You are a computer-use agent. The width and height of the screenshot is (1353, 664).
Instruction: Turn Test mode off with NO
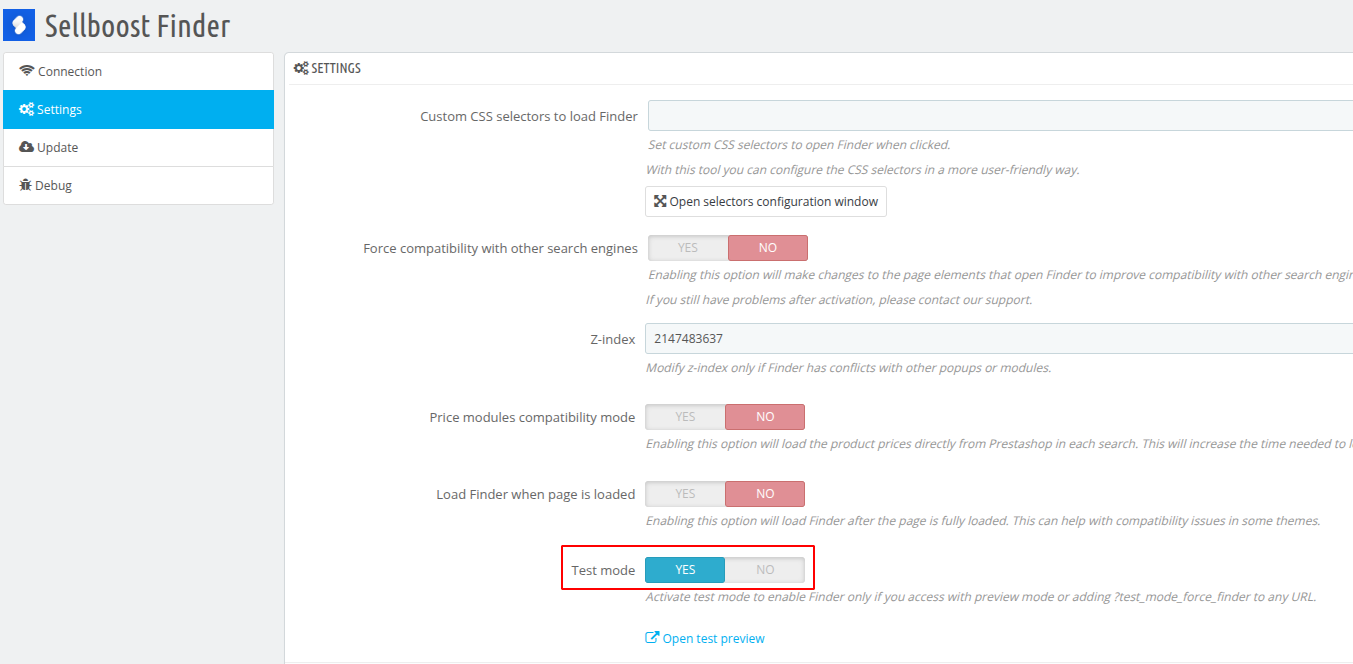[x=765, y=570]
